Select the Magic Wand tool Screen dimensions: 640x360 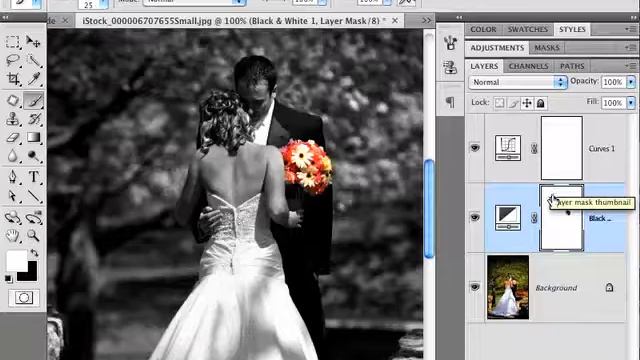(x=33, y=60)
